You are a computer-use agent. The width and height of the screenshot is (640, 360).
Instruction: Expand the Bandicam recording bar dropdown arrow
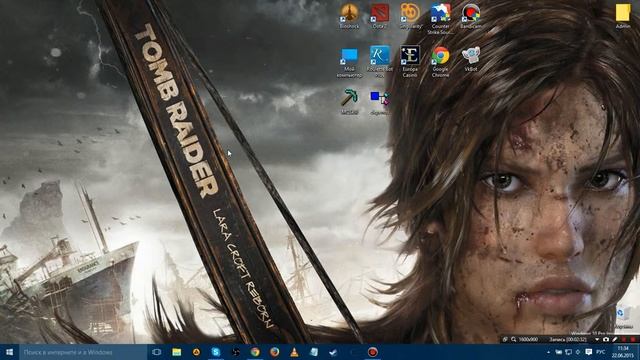click(x=597, y=339)
